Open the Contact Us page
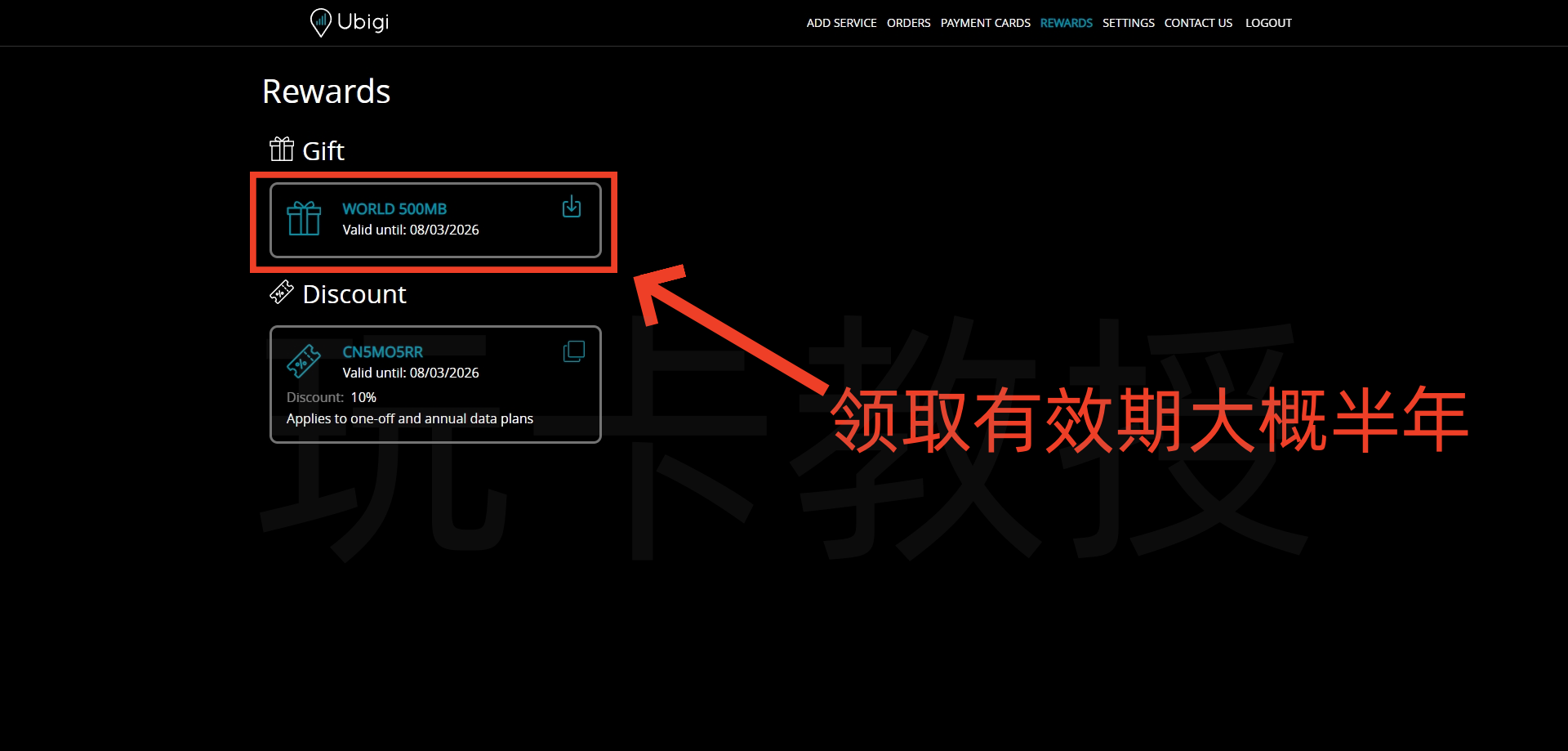1568x751 pixels. pyautogui.click(x=1198, y=23)
